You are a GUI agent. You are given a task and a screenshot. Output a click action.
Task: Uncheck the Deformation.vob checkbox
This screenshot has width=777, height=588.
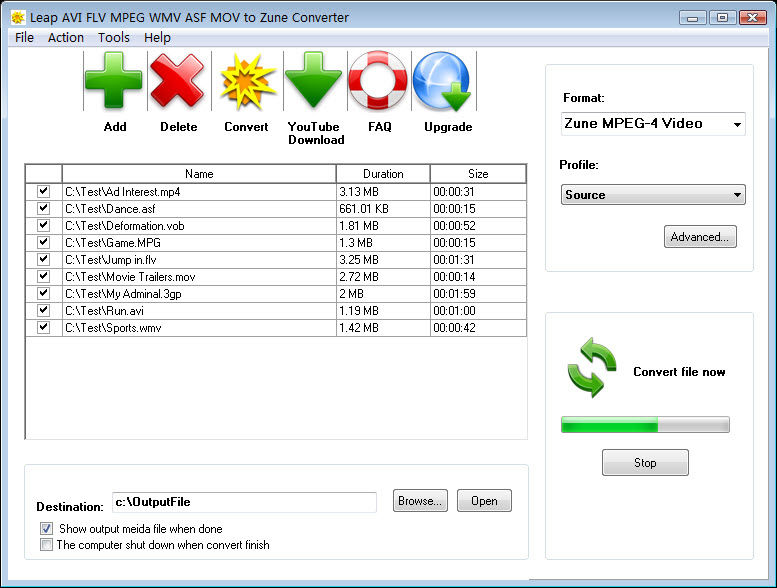pyautogui.click(x=44, y=225)
